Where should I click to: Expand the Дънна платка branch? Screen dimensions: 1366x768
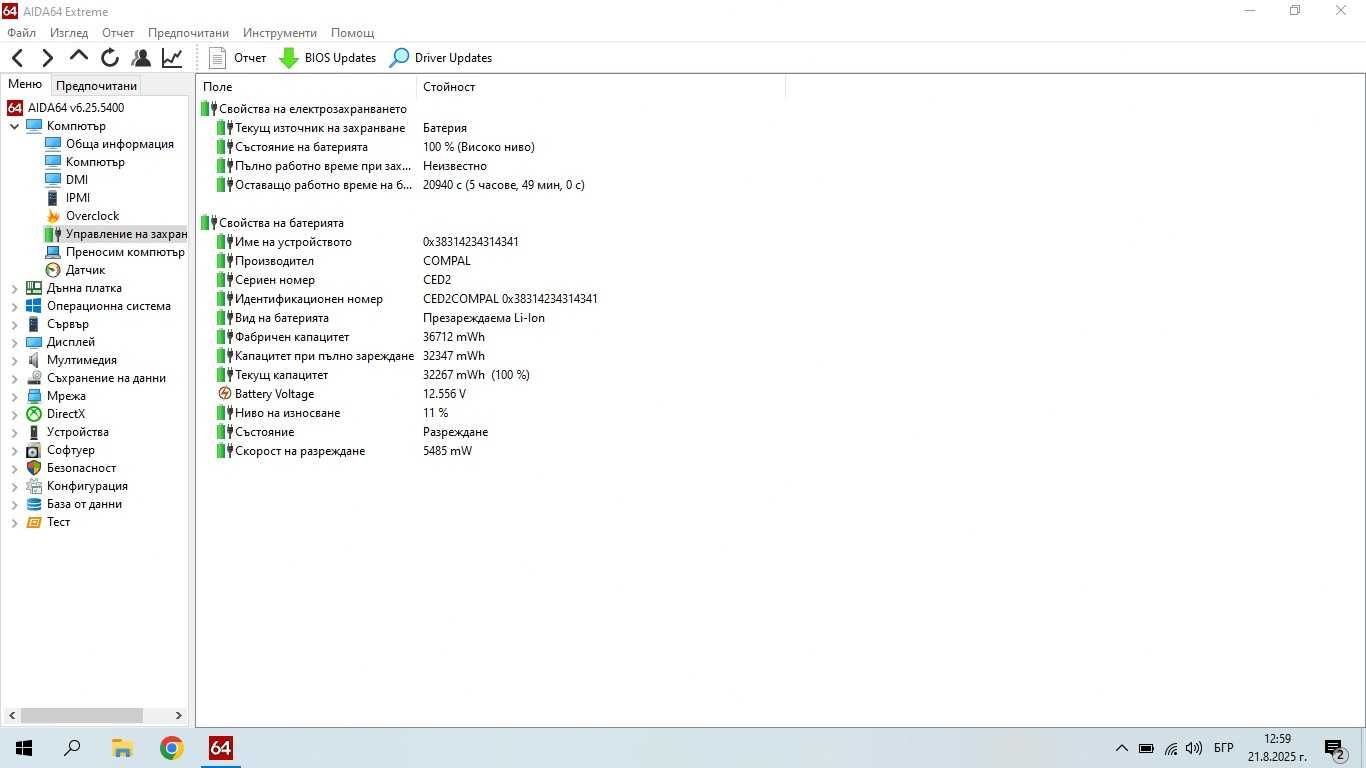pyautogui.click(x=14, y=288)
